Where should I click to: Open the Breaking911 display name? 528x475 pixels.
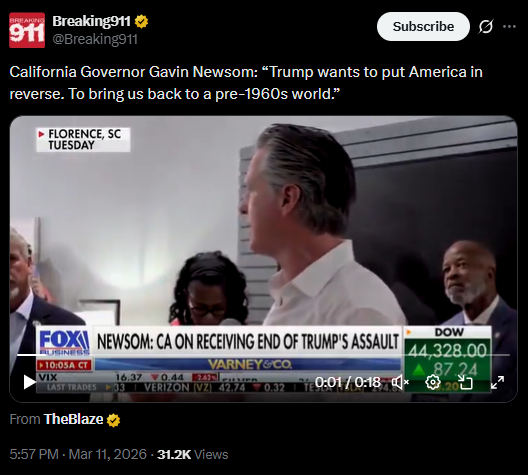(x=91, y=21)
